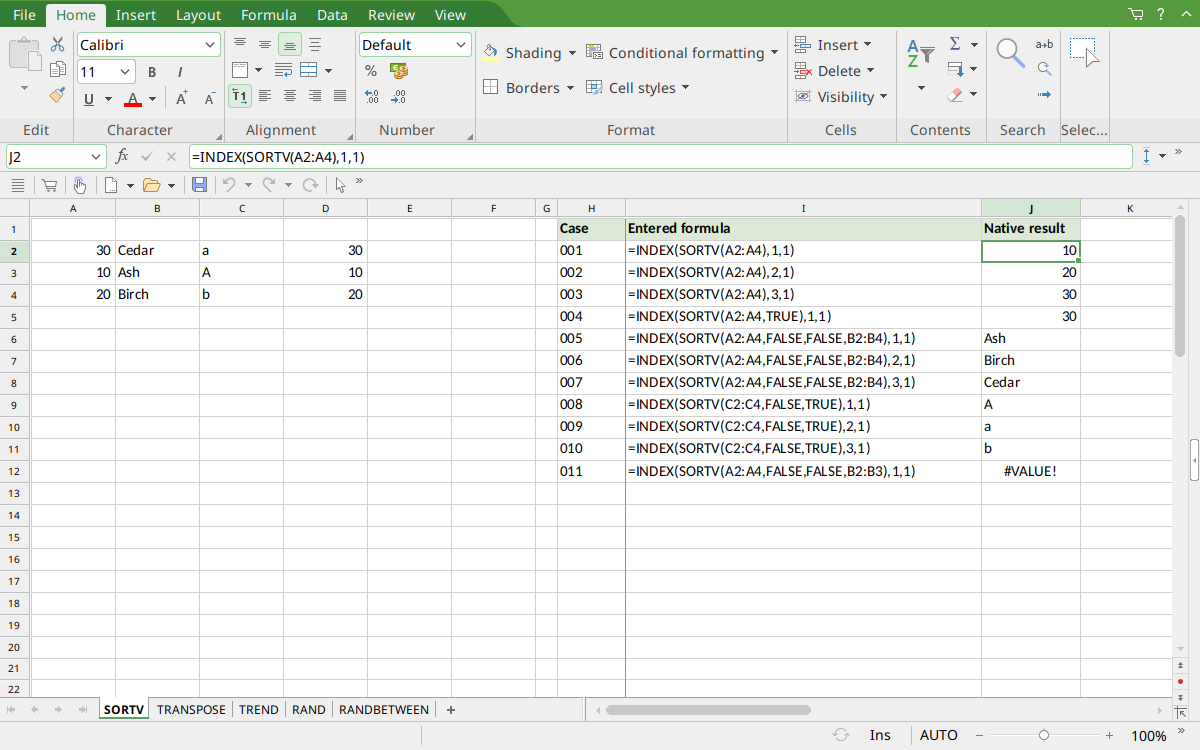The image size is (1200, 750).
Task: Click the Copy icon in Edit group
Action: pos(57,69)
